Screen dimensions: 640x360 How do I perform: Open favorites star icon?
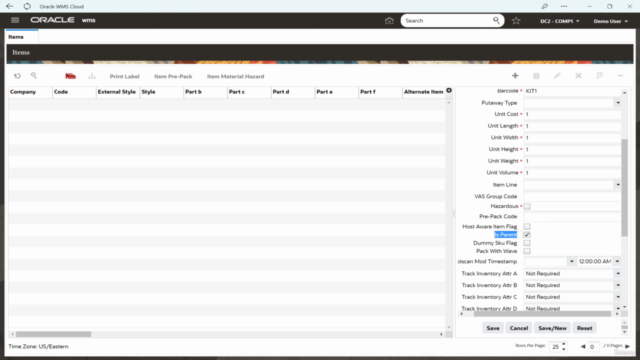click(x=516, y=21)
